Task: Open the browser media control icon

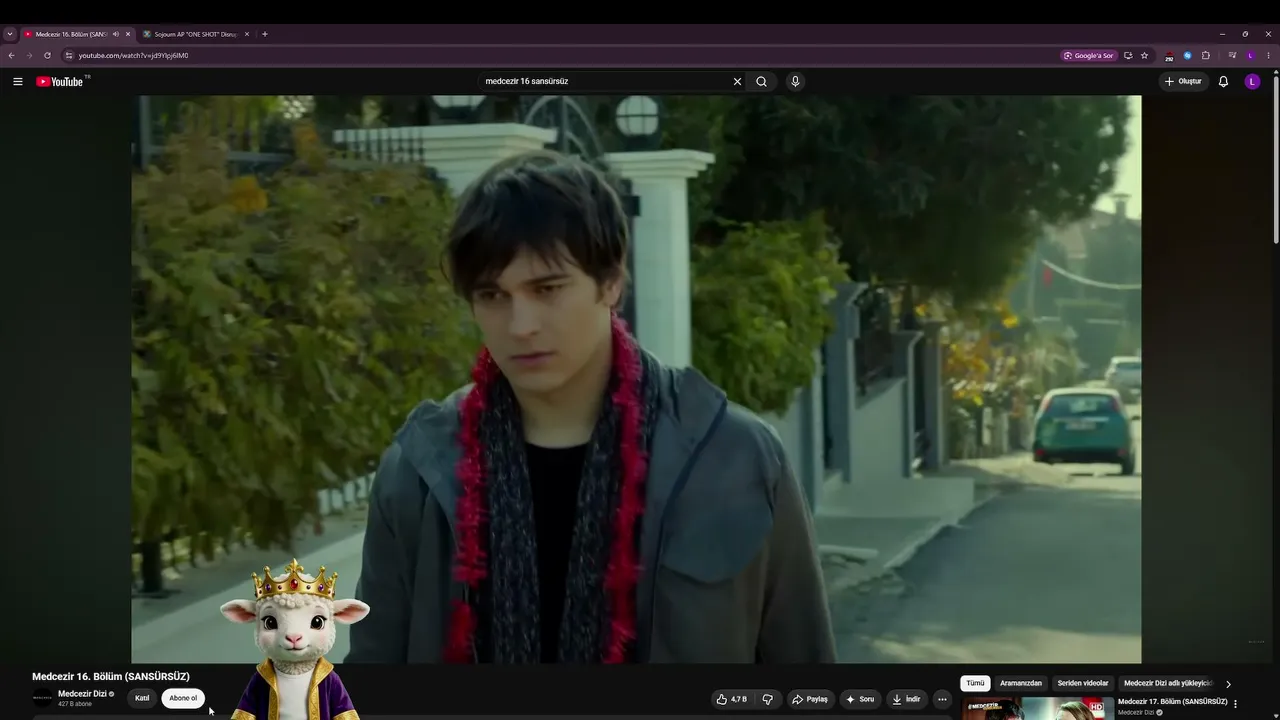Action: 1232,55
